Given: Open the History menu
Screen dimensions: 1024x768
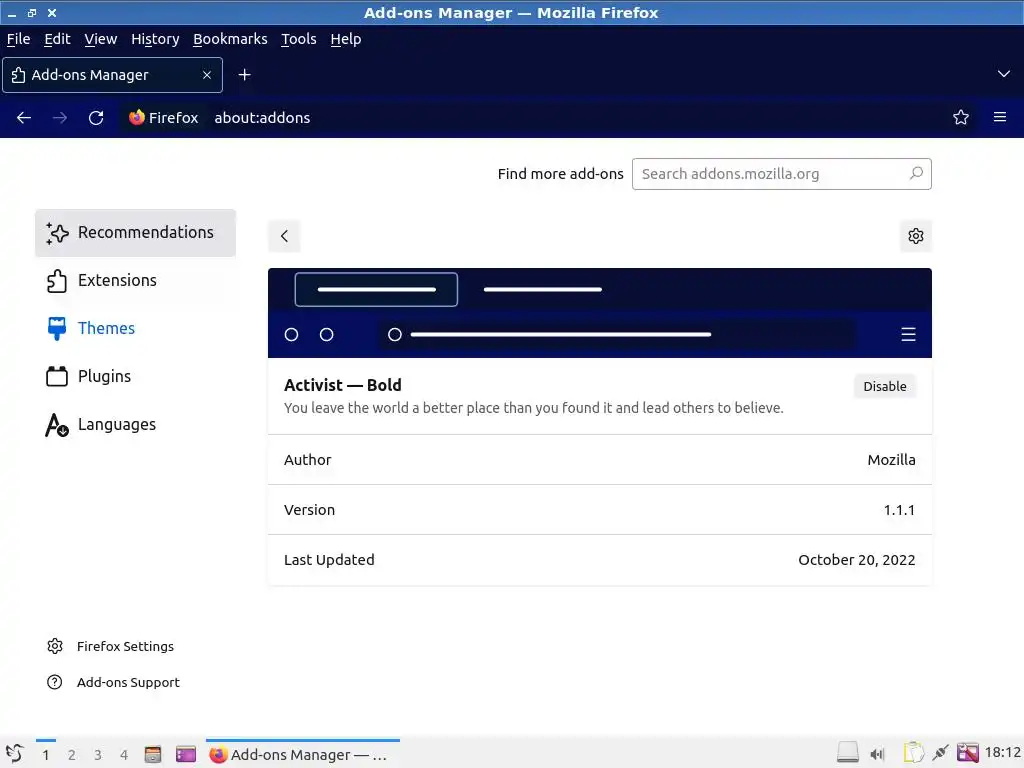Looking at the screenshot, I should pos(155,39).
